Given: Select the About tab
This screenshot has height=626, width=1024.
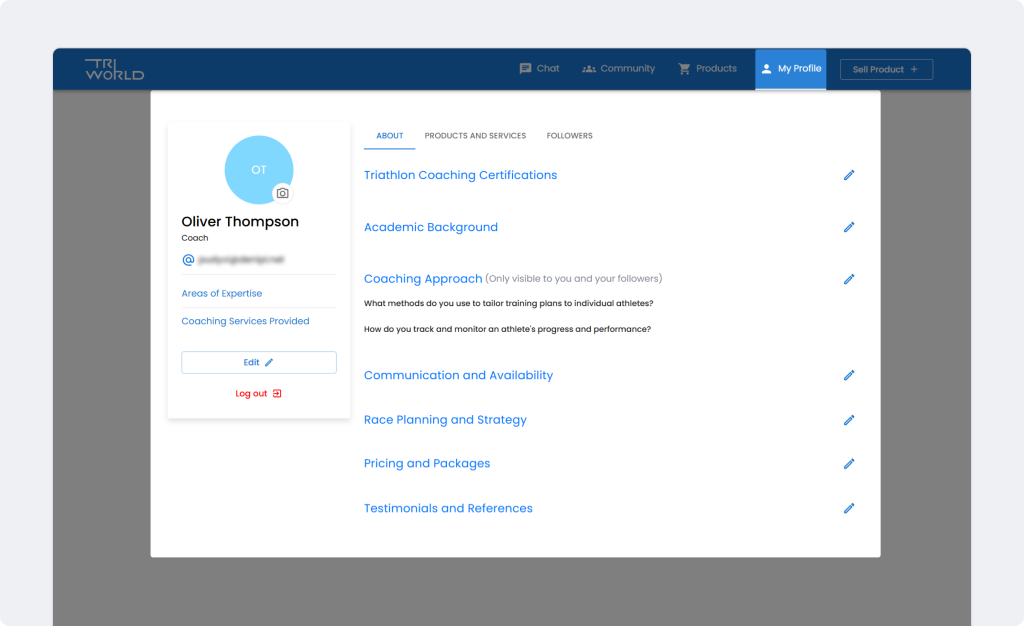Looking at the screenshot, I should click(389, 136).
